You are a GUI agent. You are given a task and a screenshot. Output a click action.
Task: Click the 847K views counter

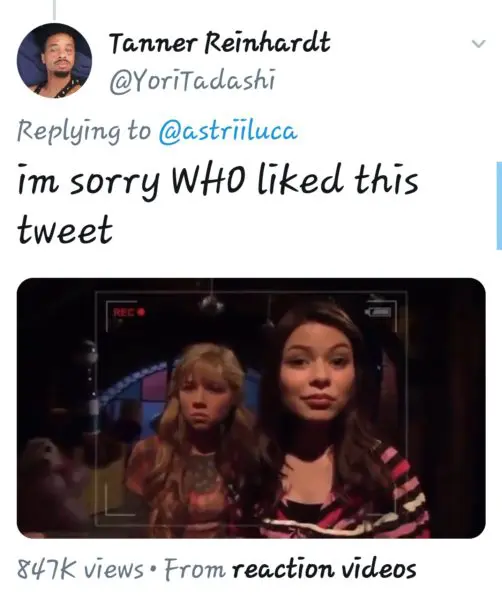coord(80,569)
